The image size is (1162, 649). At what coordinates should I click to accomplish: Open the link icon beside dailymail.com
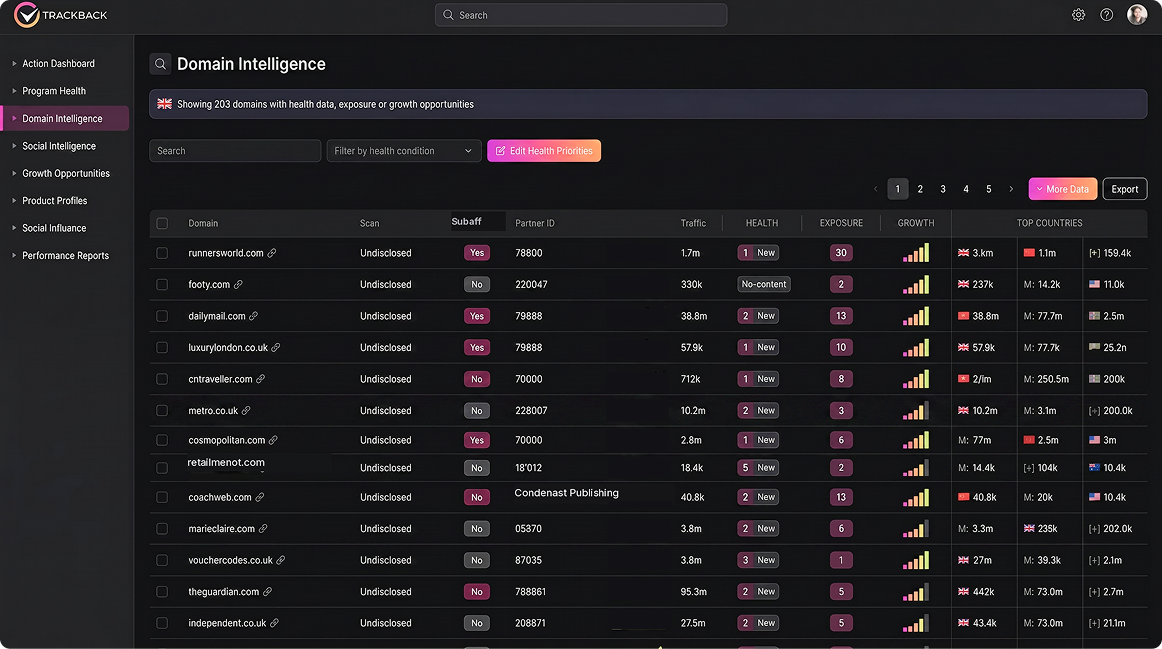[x=253, y=316]
